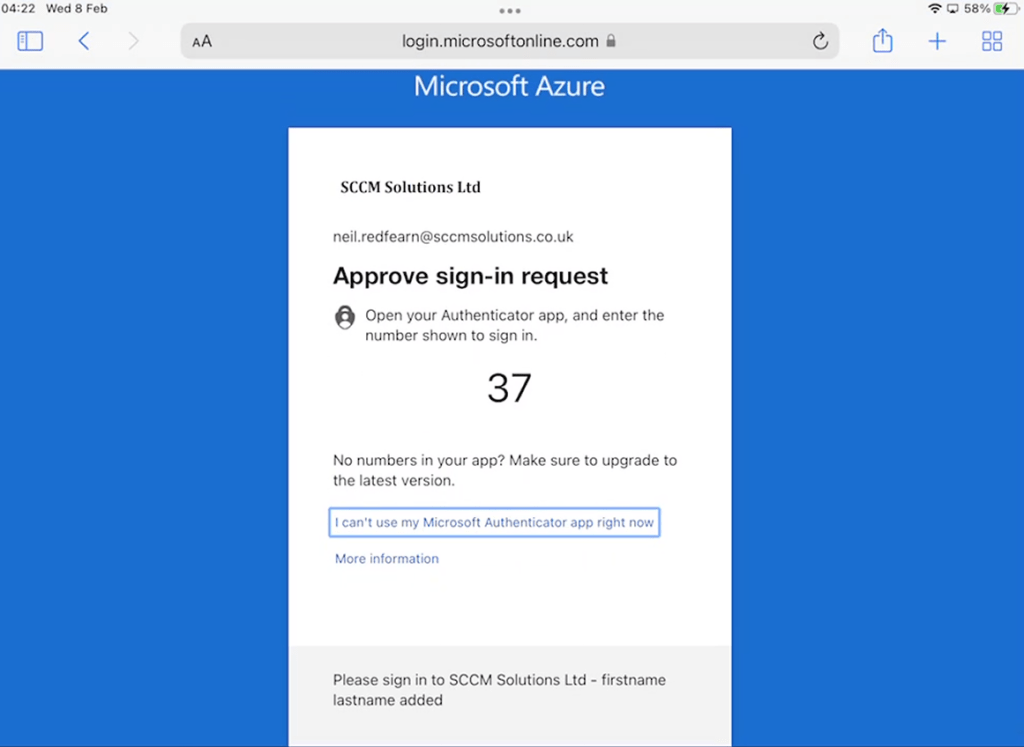Open the More information link
1024x747 pixels.
tap(387, 559)
